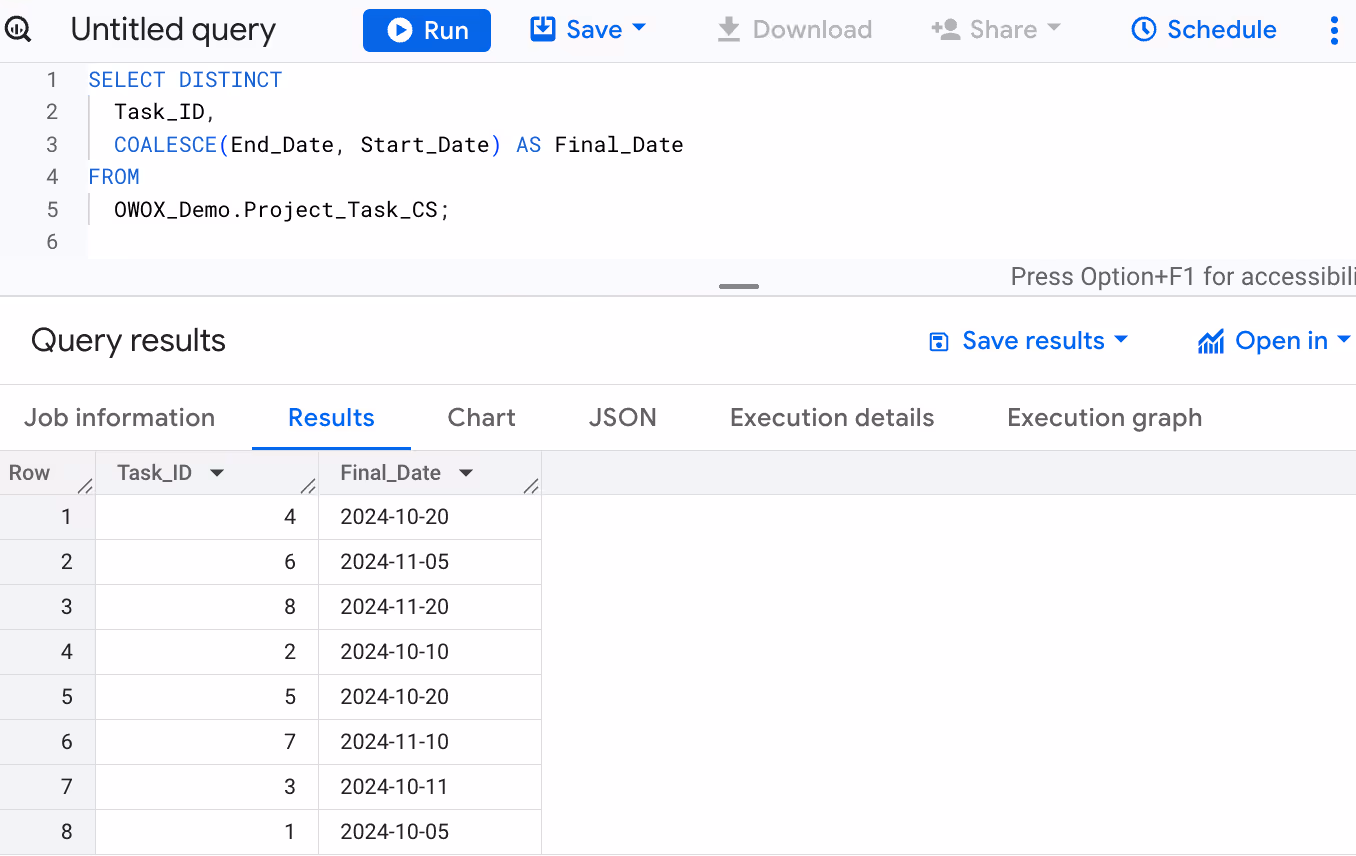
Task: Click the query magnifier icon beside Untitled query
Action: coord(18,30)
